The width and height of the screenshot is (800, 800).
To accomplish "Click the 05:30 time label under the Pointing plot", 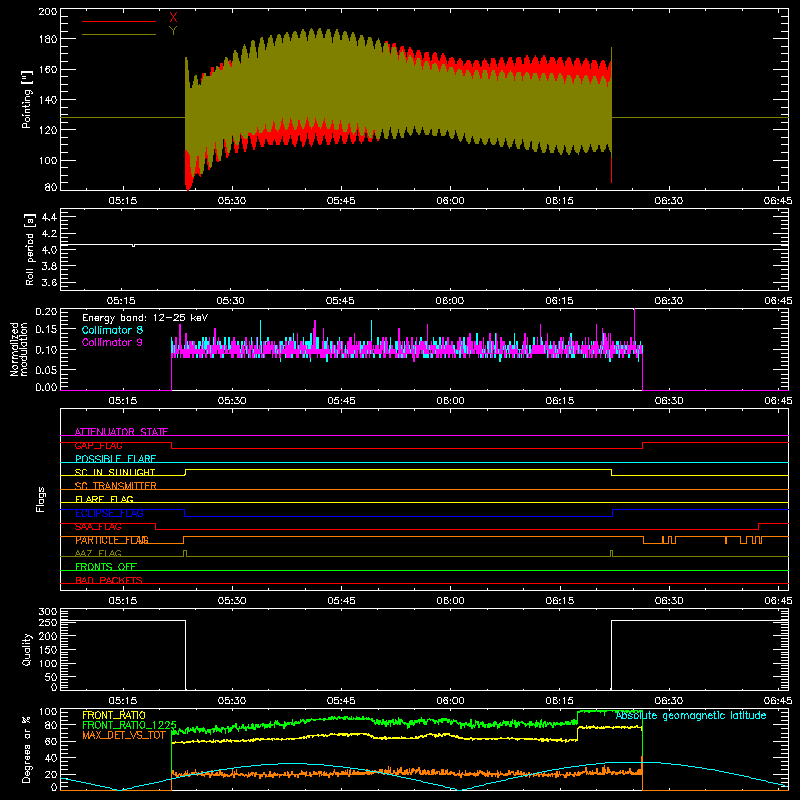I will (232, 201).
